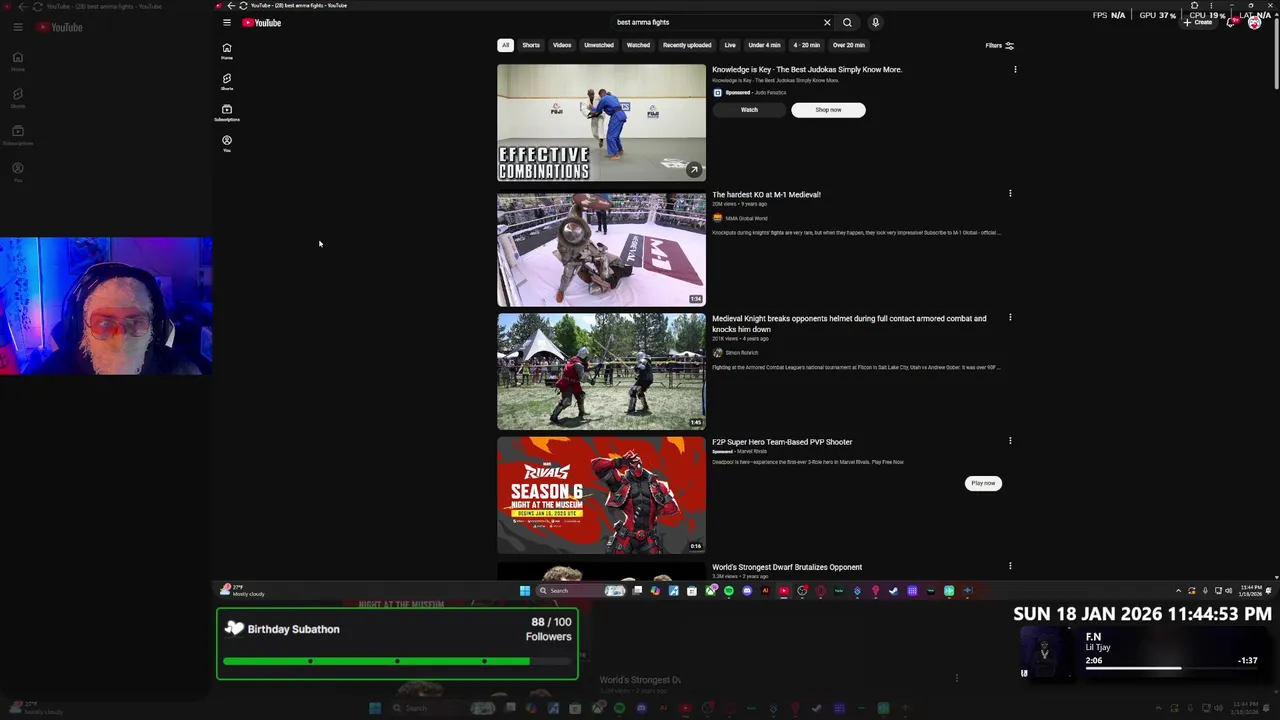Image resolution: width=1280 pixels, height=720 pixels.
Task: Select the Over 20 min filter chip
Action: (x=849, y=45)
